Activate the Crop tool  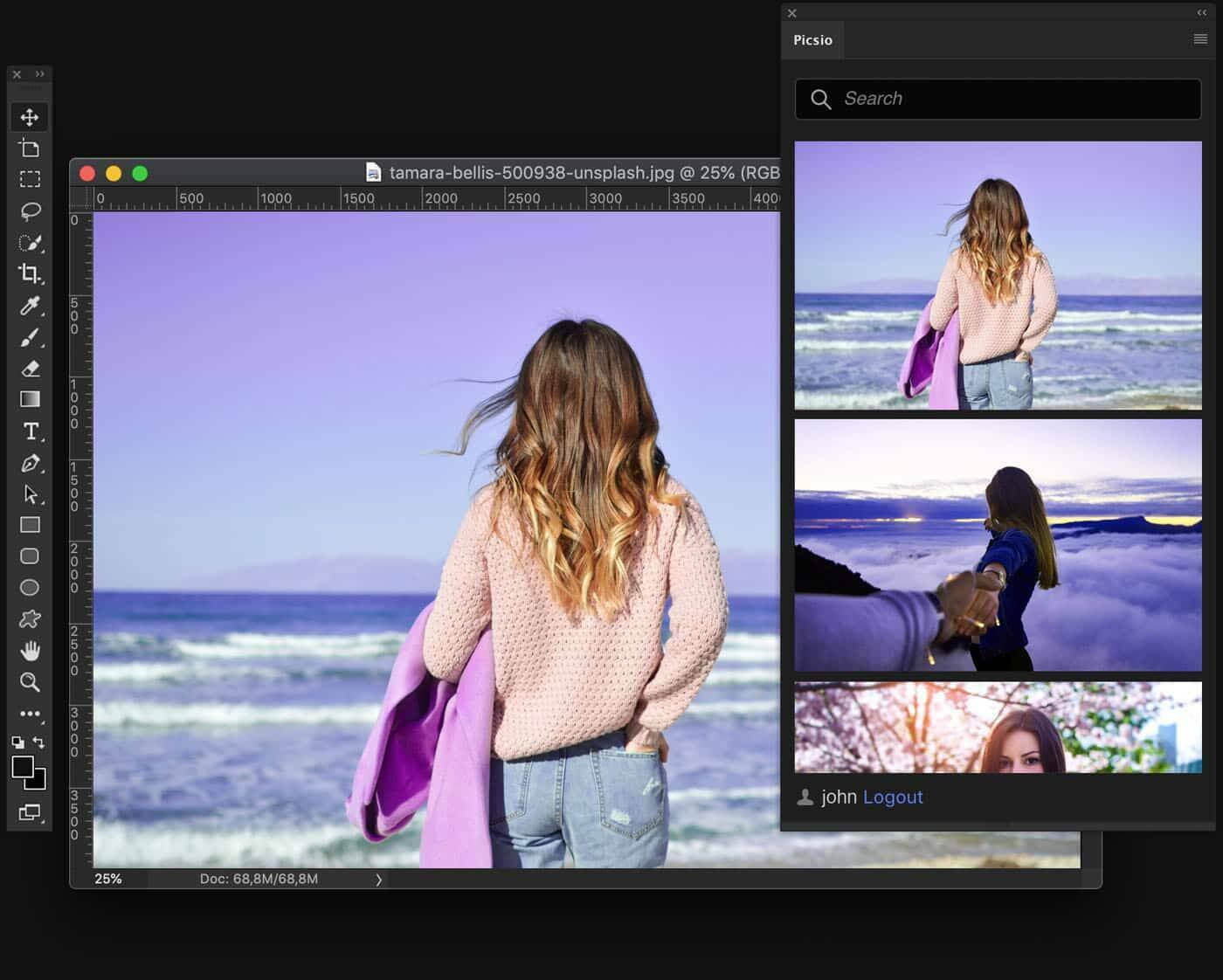(x=30, y=273)
